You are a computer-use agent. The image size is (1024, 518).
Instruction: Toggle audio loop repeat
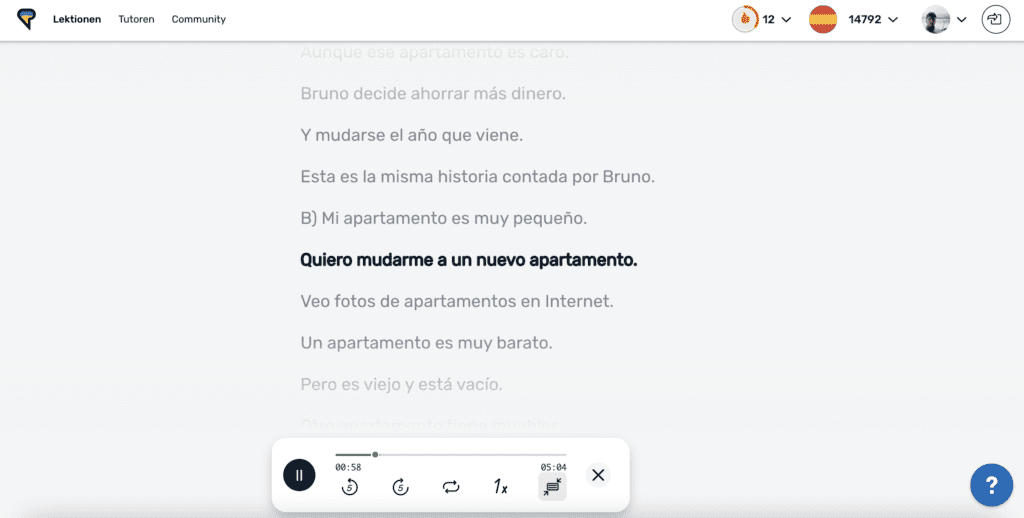click(451, 487)
